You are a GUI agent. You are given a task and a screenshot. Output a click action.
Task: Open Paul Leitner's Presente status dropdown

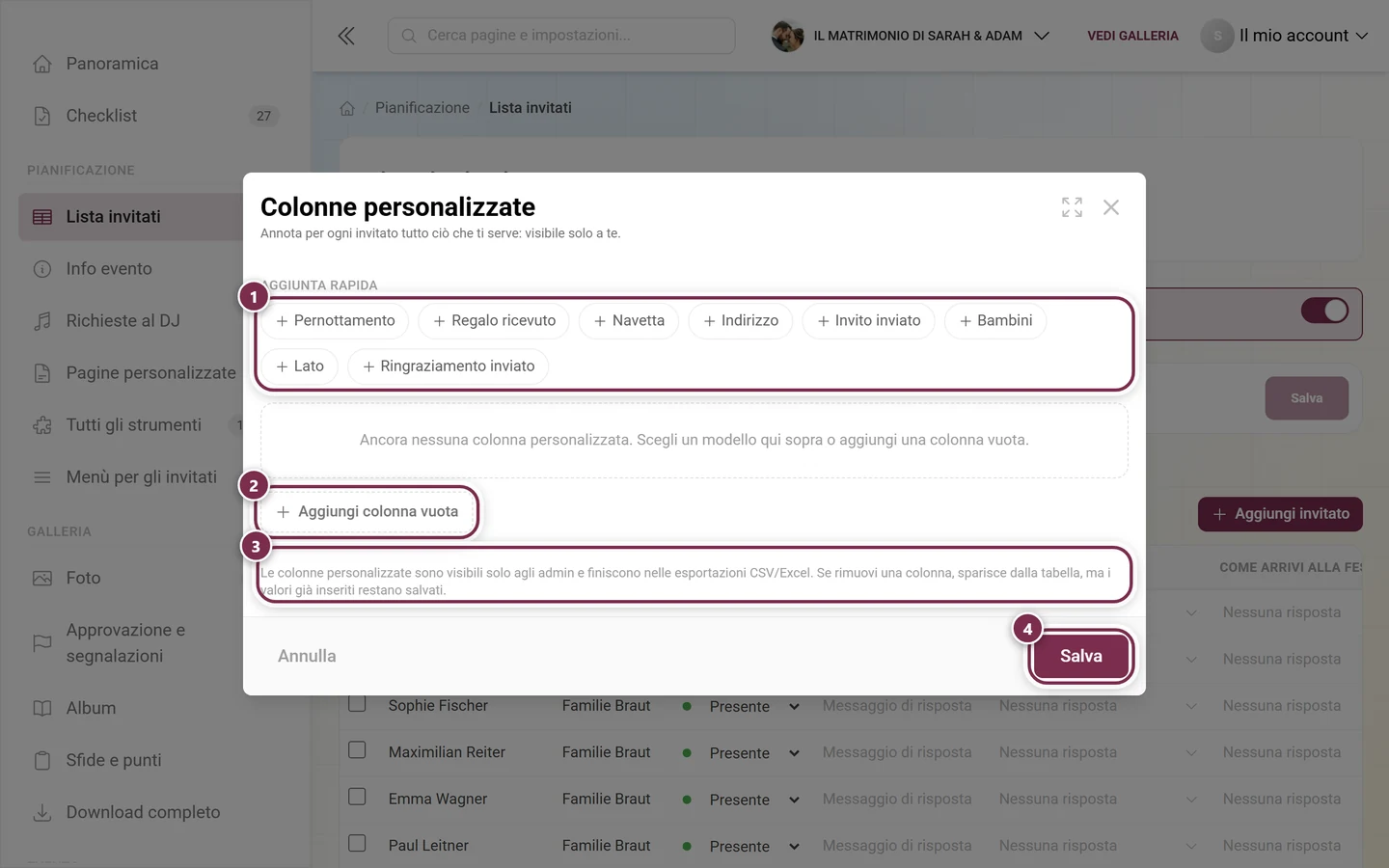coord(742,846)
